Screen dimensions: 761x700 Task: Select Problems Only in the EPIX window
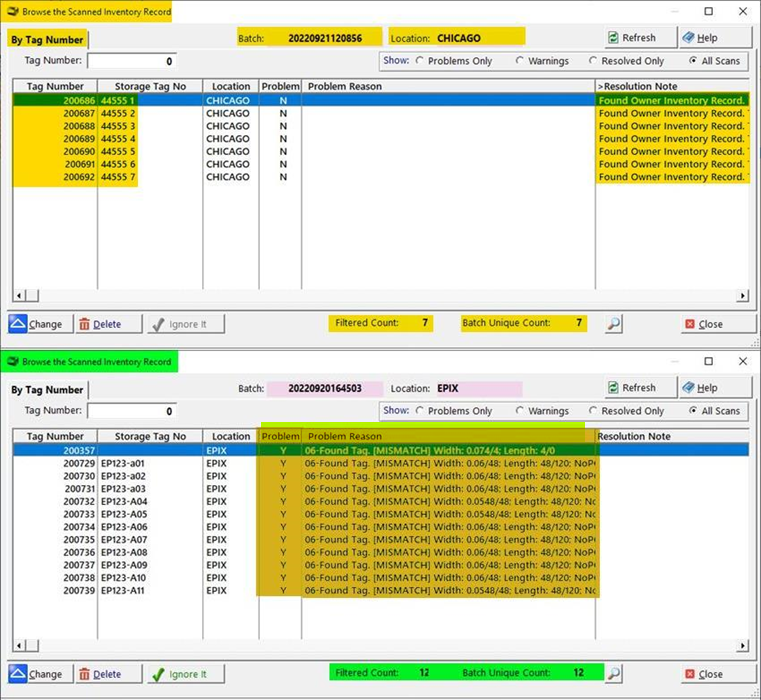tap(421, 411)
